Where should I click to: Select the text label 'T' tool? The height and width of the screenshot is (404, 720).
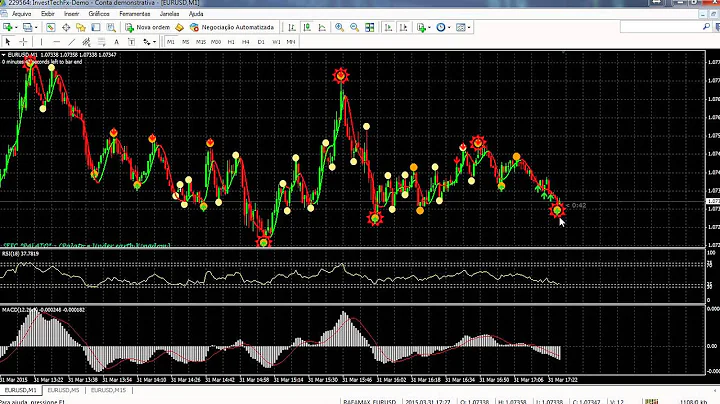(131, 42)
